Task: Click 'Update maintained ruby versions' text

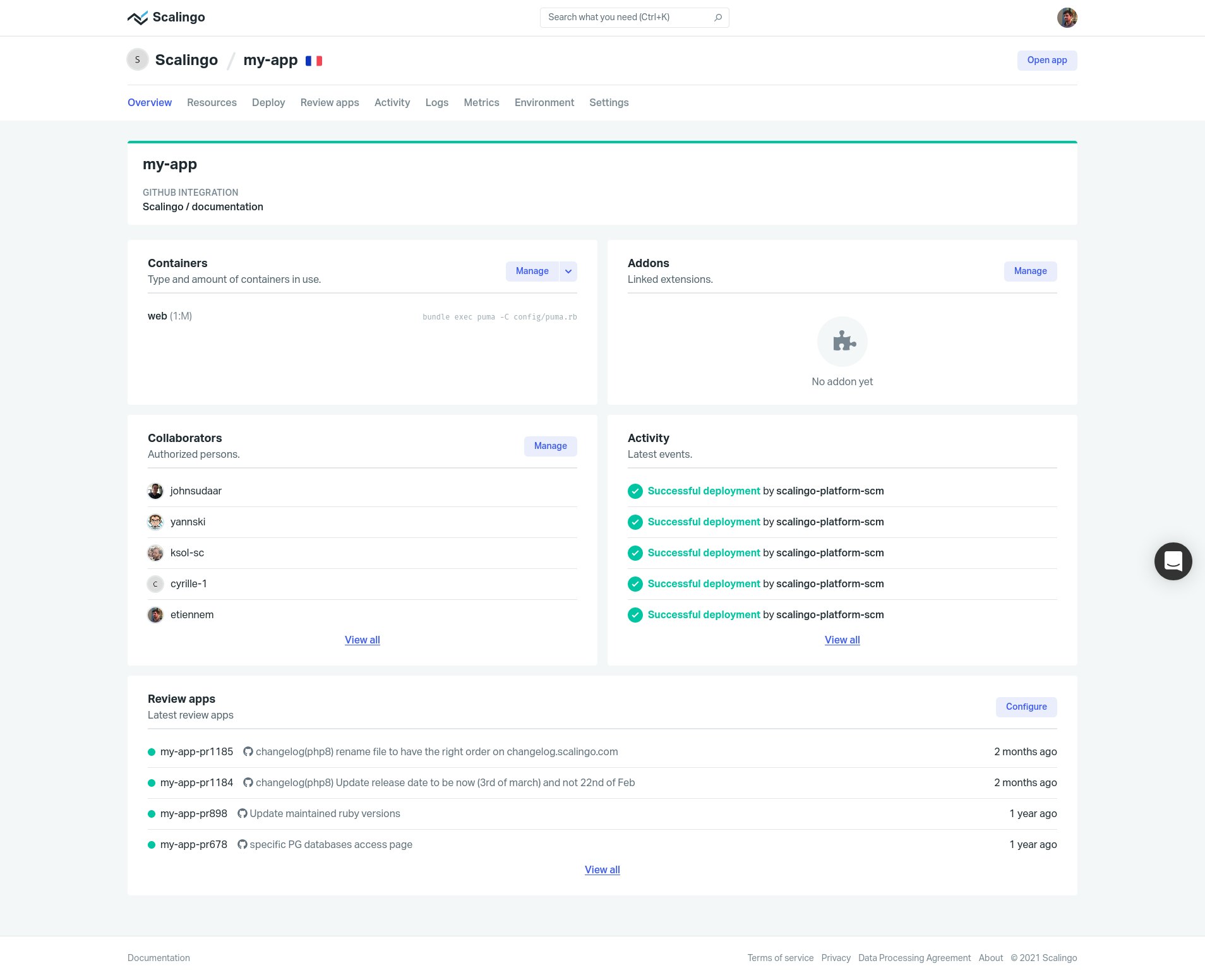Action: [x=325, y=813]
